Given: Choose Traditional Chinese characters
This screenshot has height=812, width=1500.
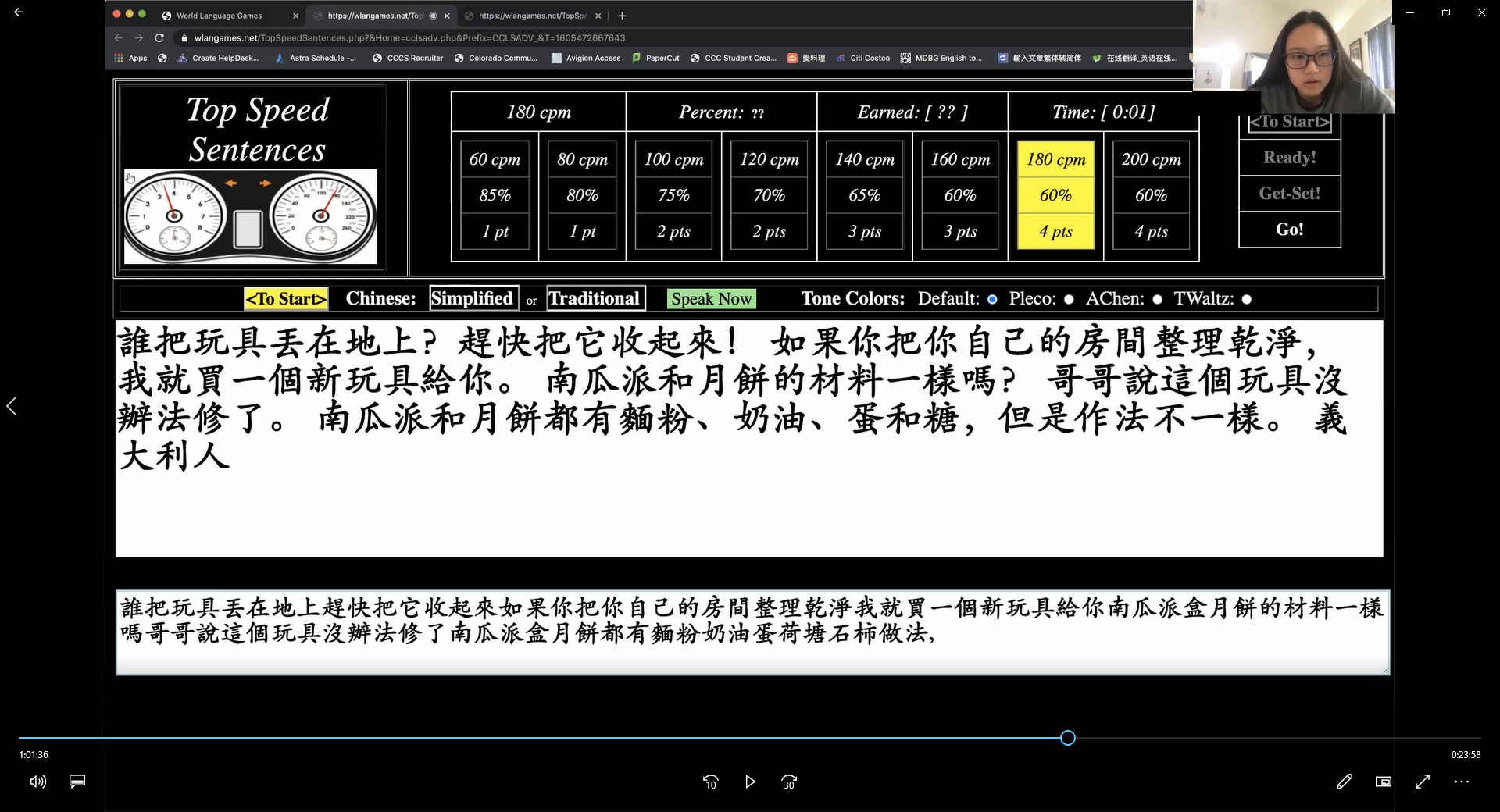Looking at the screenshot, I should (595, 298).
